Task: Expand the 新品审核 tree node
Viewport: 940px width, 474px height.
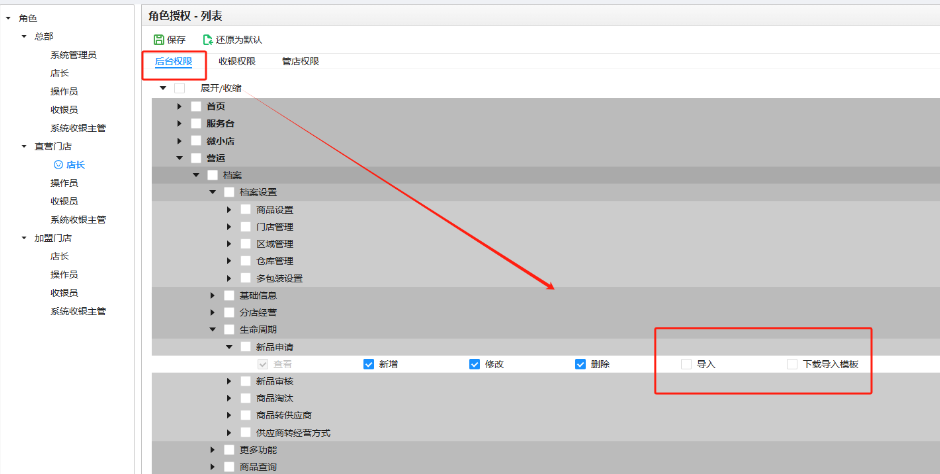Action: point(229,381)
